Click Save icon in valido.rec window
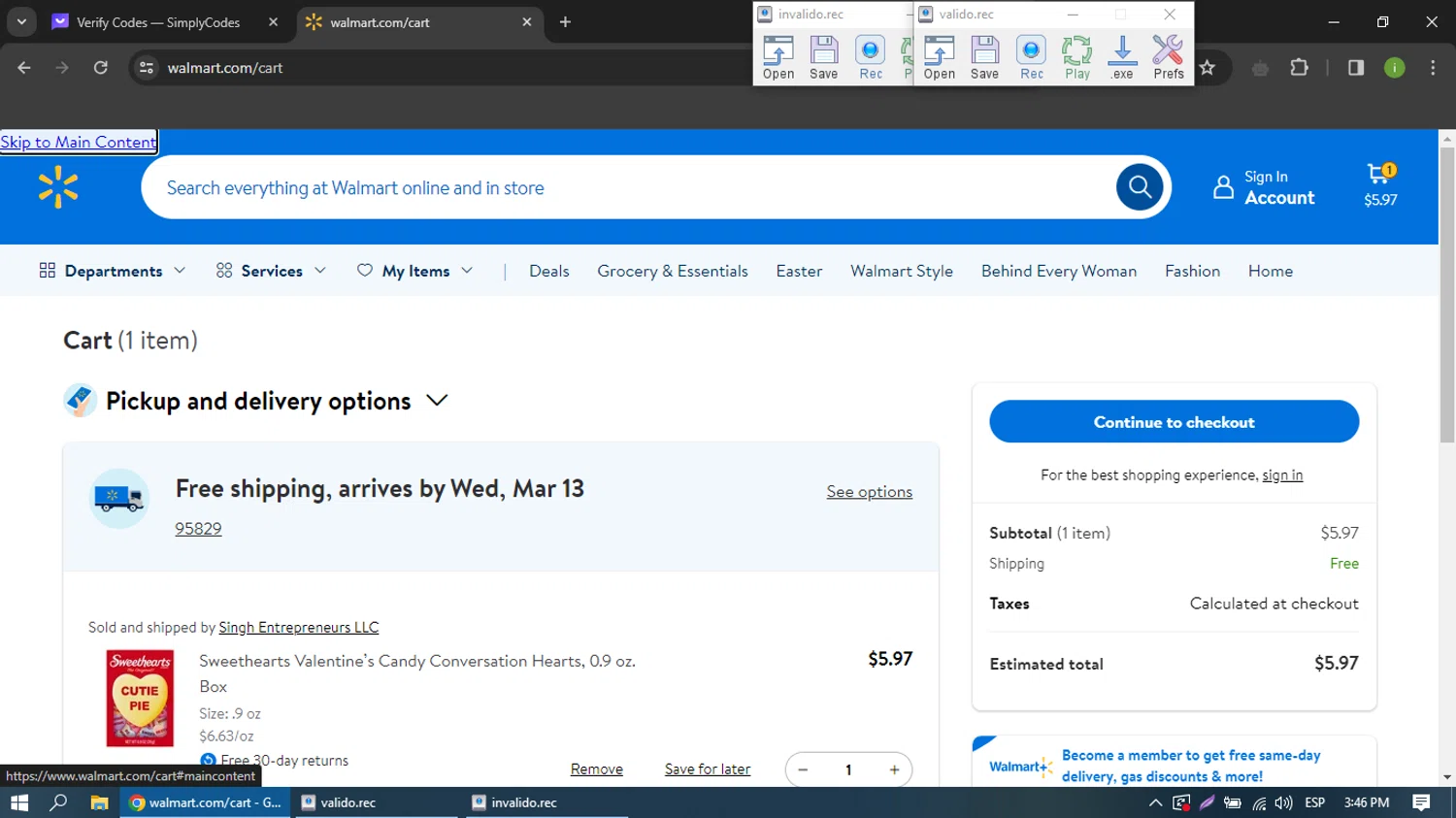This screenshot has height=818, width=1456. (984, 57)
